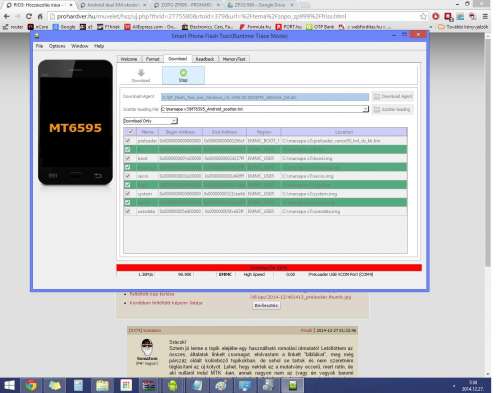Screen dimensions: 500x393
Task: Click the bookmark star in address bar
Action: [423, 16]
